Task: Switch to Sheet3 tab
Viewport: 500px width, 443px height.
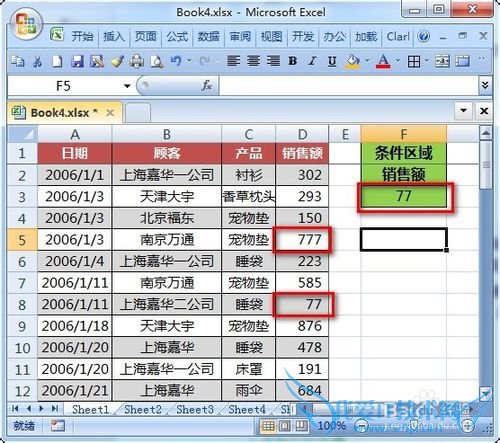Action: click(195, 409)
